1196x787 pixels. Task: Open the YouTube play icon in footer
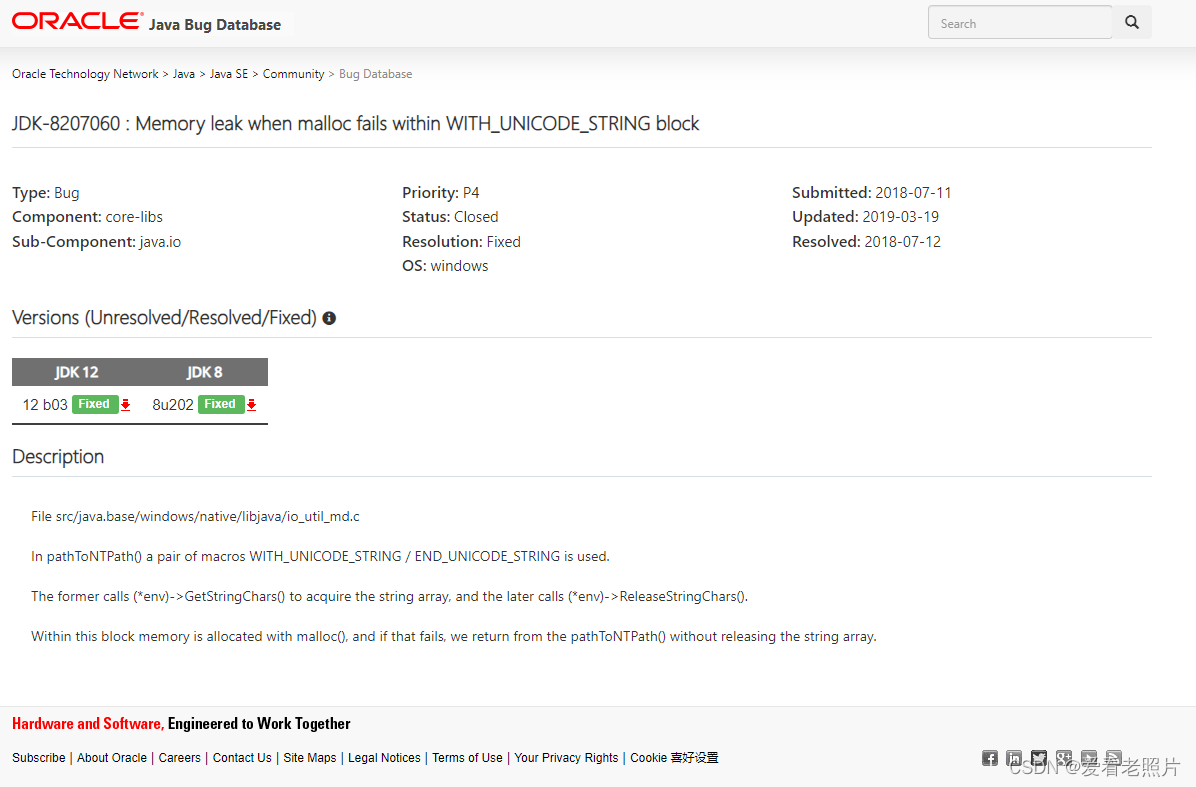point(1089,758)
